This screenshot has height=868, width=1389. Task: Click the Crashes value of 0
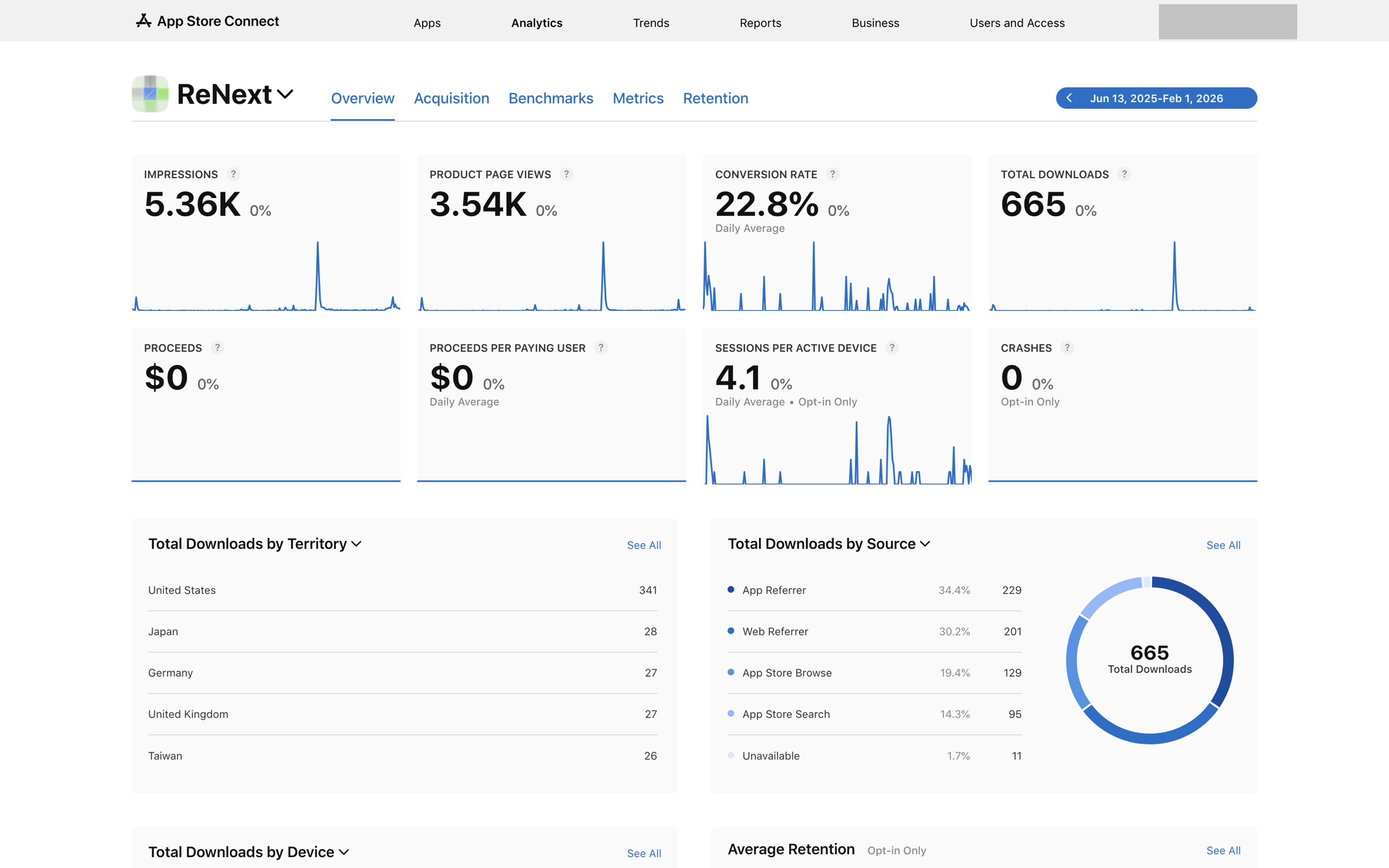(x=1012, y=378)
